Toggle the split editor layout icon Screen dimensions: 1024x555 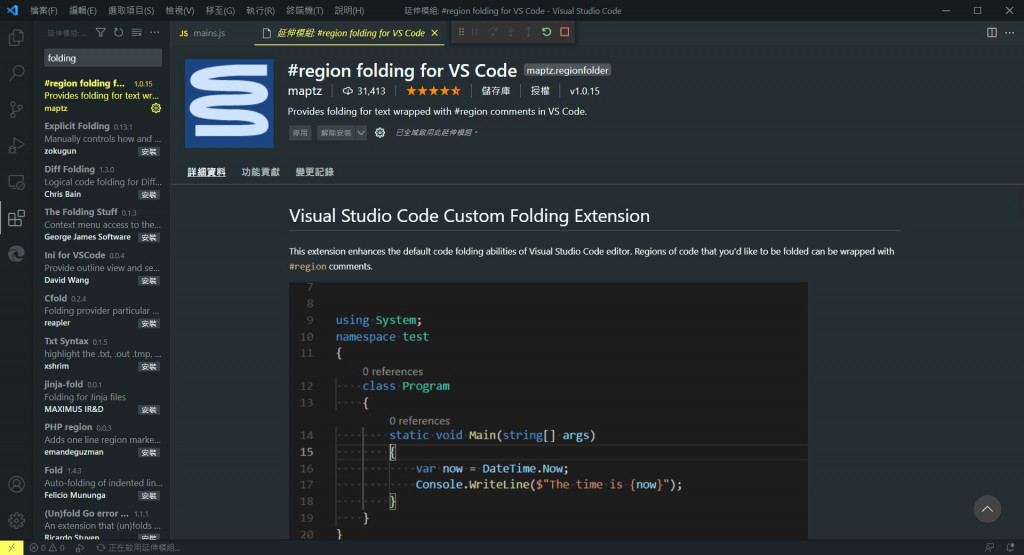coord(992,33)
